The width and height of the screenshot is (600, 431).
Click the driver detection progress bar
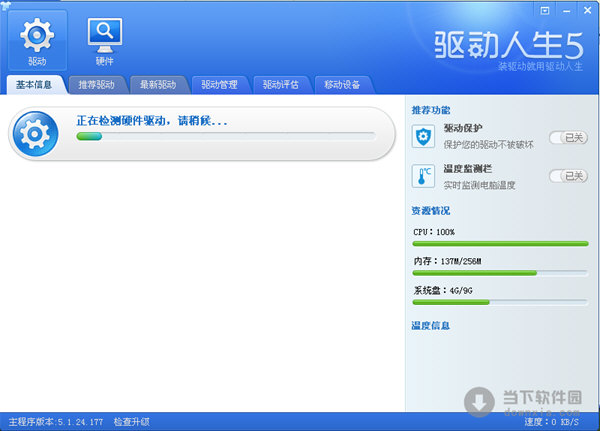pos(226,136)
